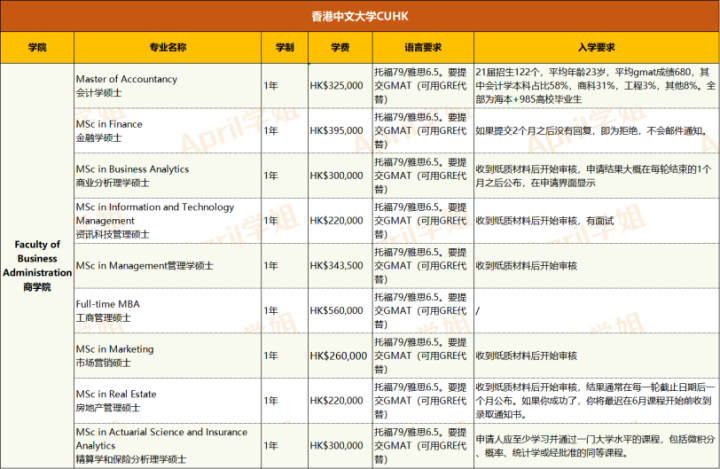The width and height of the screenshot is (720, 469).
Task: Click the 1年 duration for Full-time MBA
Action: tap(285, 311)
